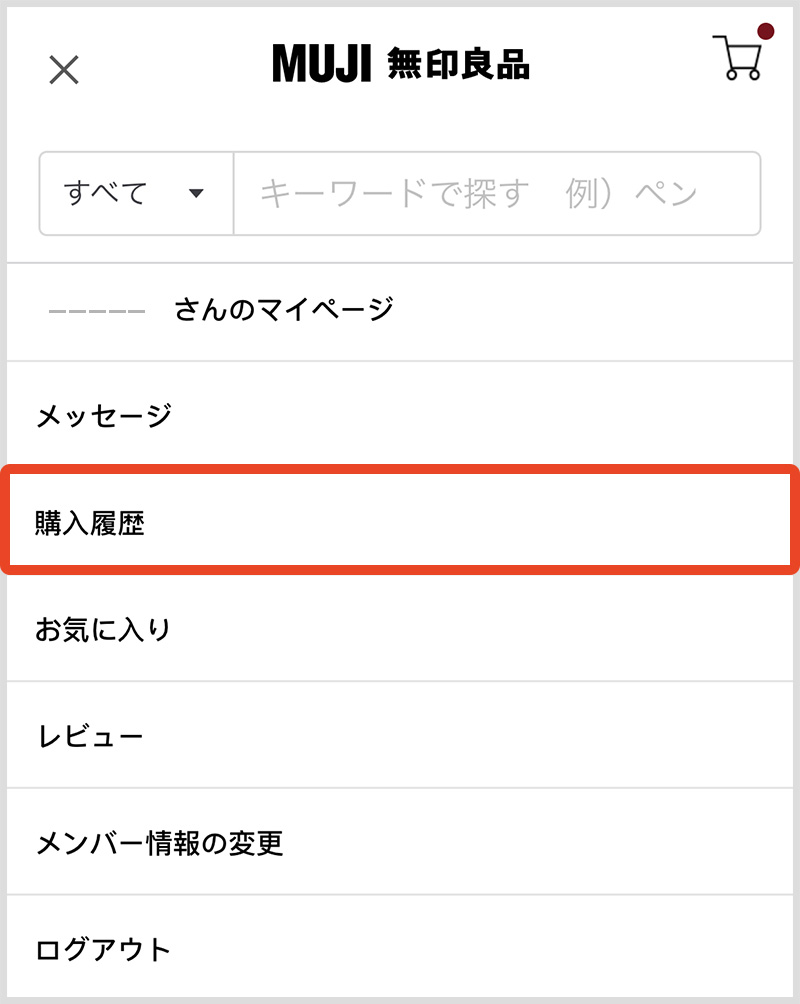Close the menu with the X icon

(64, 69)
